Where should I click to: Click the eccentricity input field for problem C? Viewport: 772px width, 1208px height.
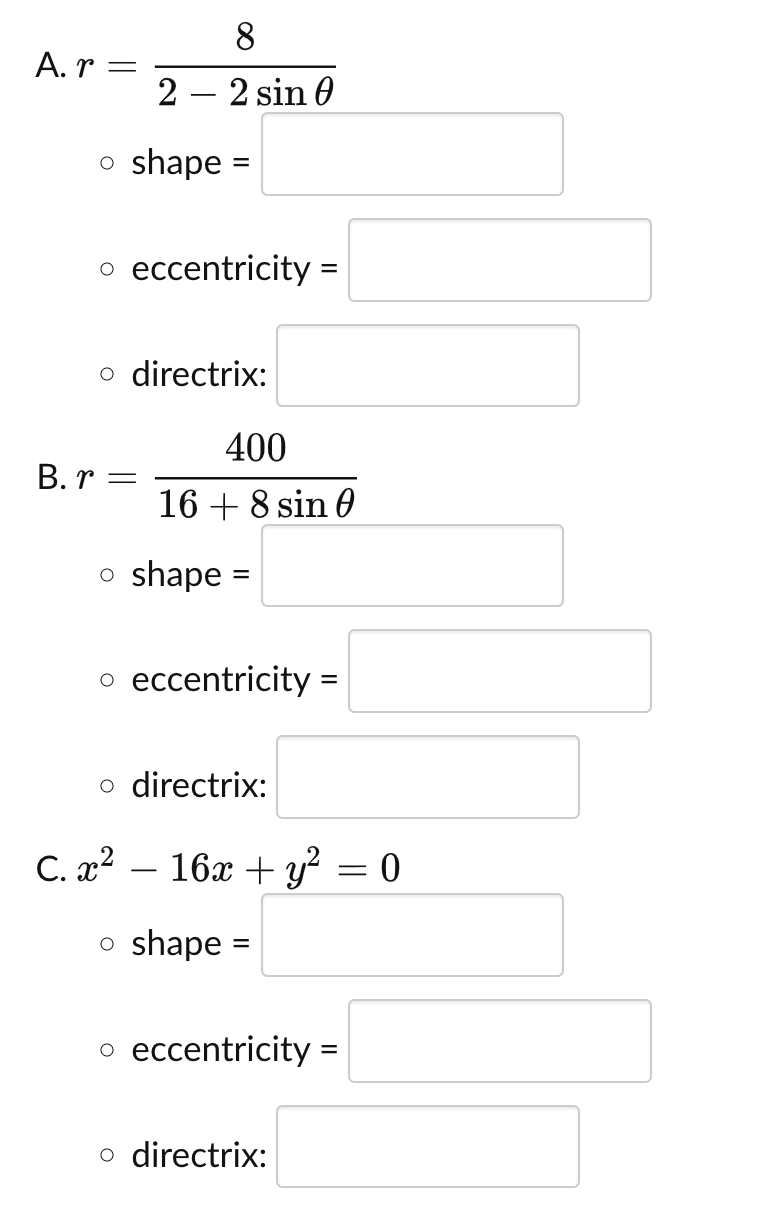tap(500, 1041)
